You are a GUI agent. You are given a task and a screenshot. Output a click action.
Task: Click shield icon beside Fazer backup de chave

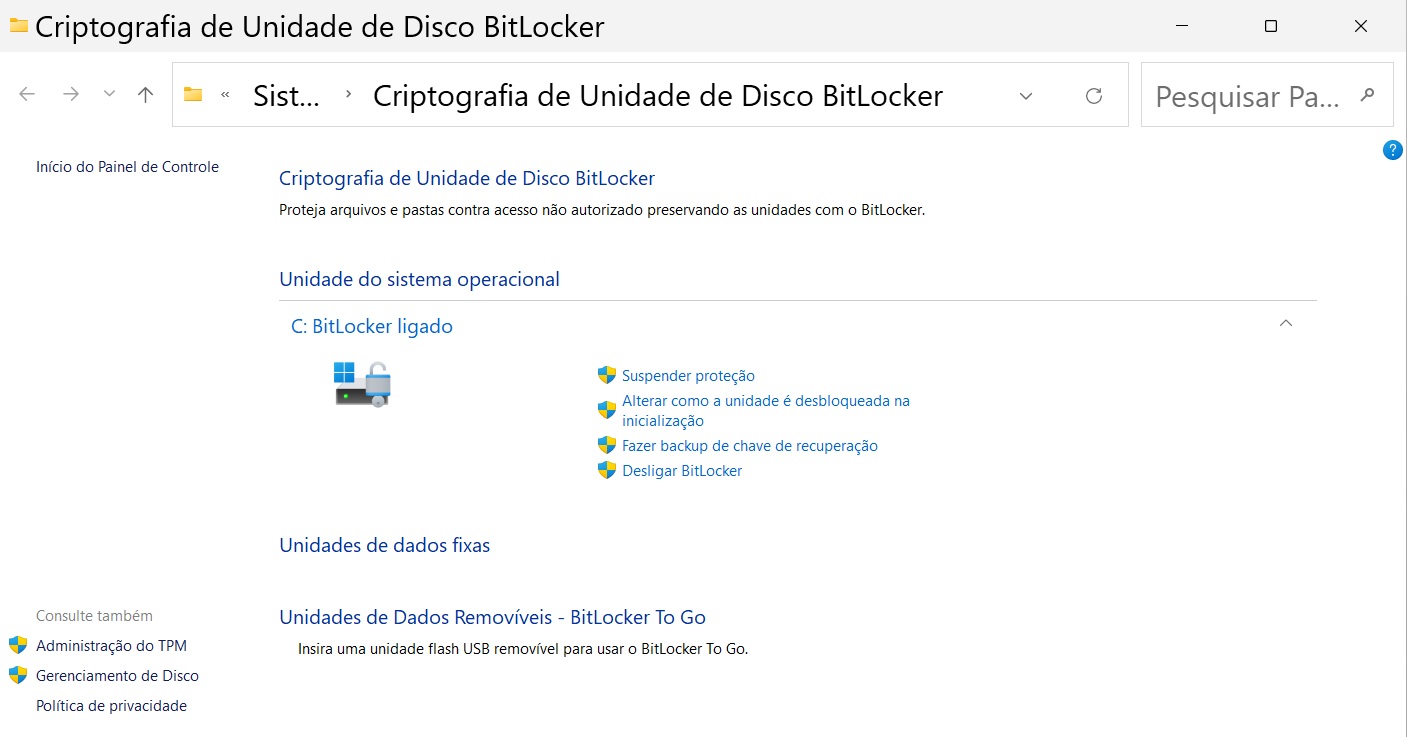tap(607, 445)
